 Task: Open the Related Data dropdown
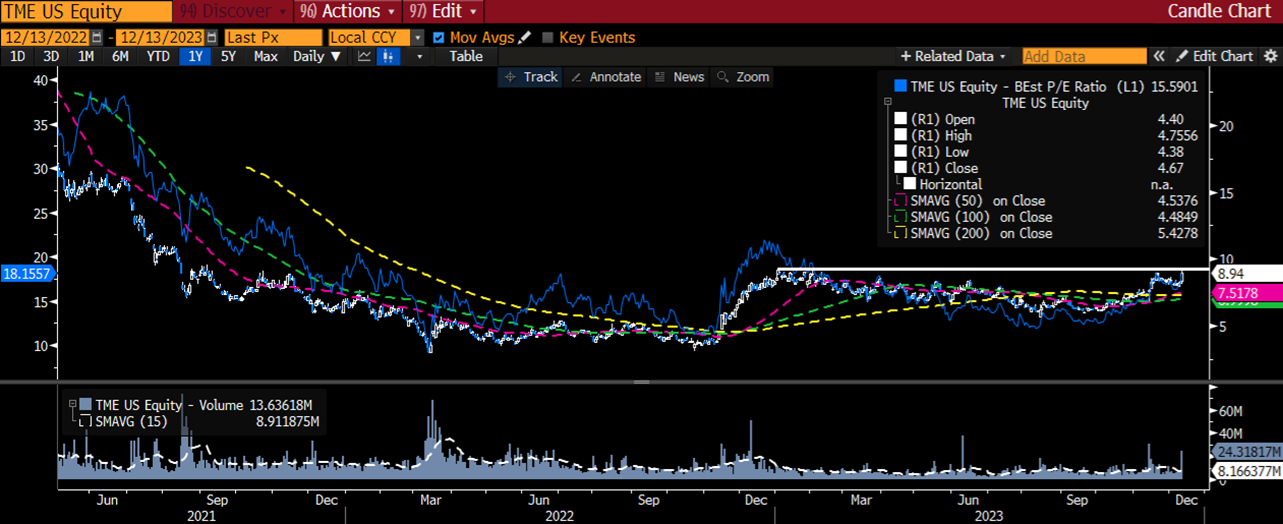954,56
